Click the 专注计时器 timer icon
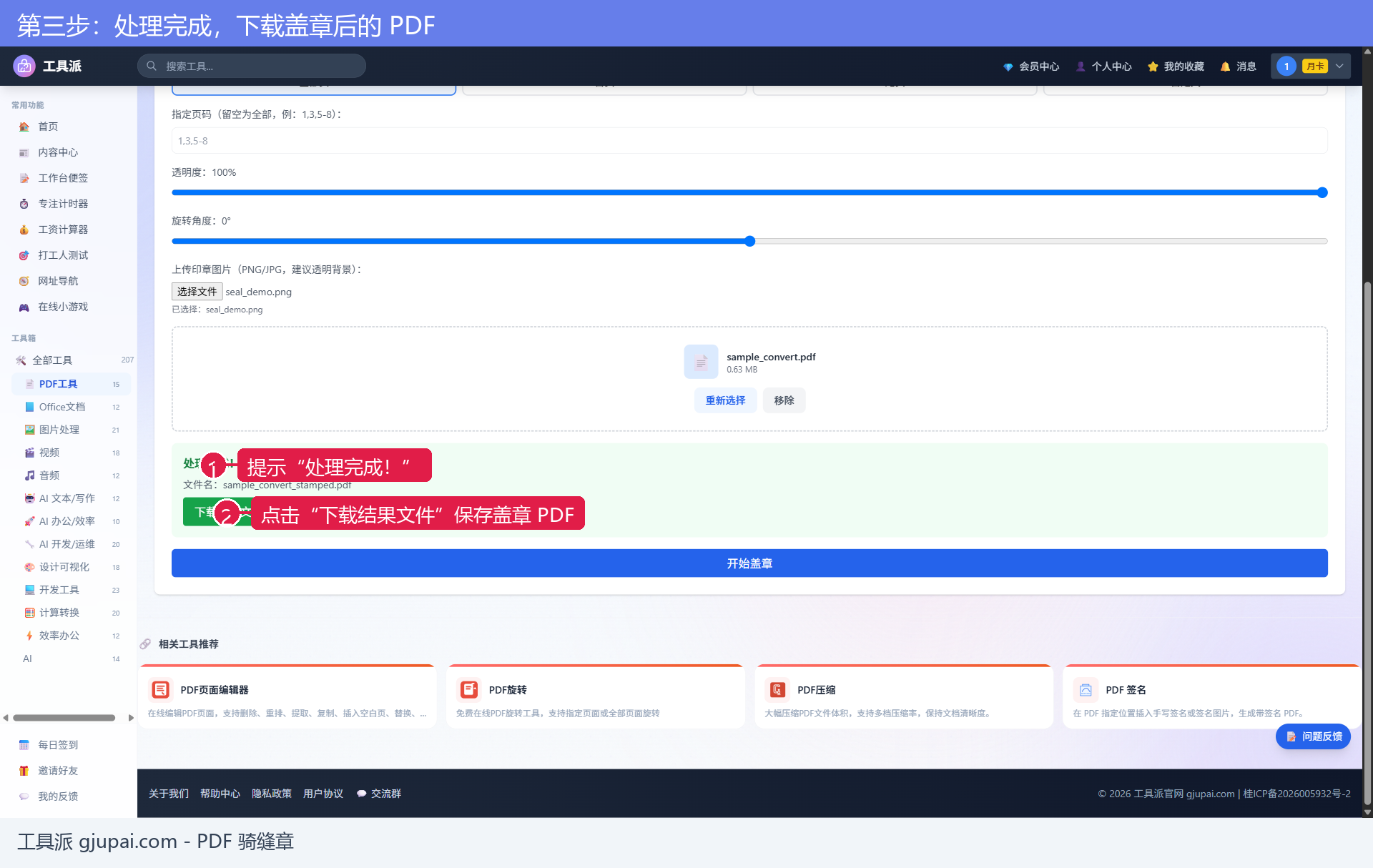Screen dimensions: 1373x868 pyautogui.click(x=24, y=204)
